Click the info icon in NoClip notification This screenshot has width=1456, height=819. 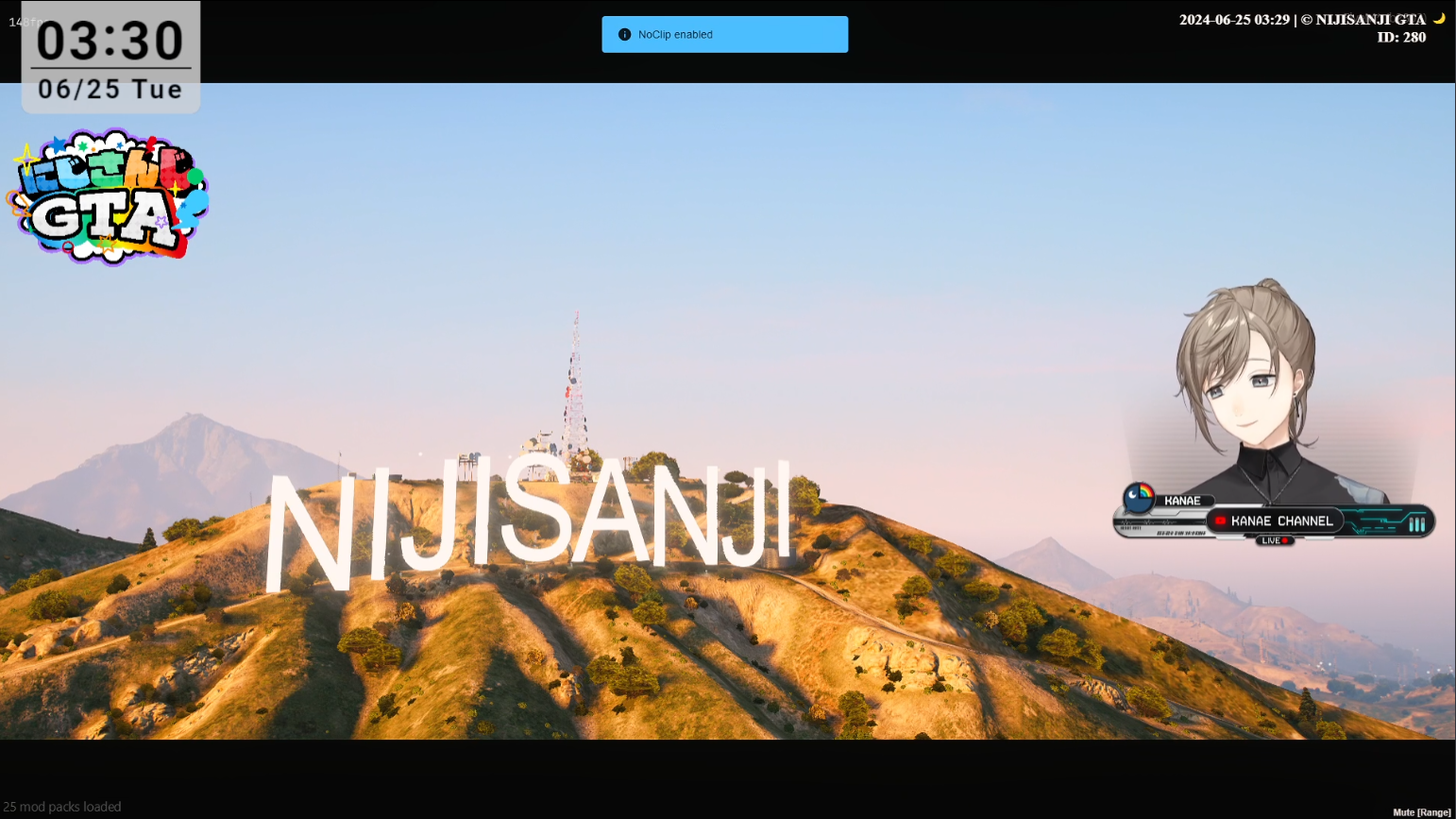[x=624, y=34]
